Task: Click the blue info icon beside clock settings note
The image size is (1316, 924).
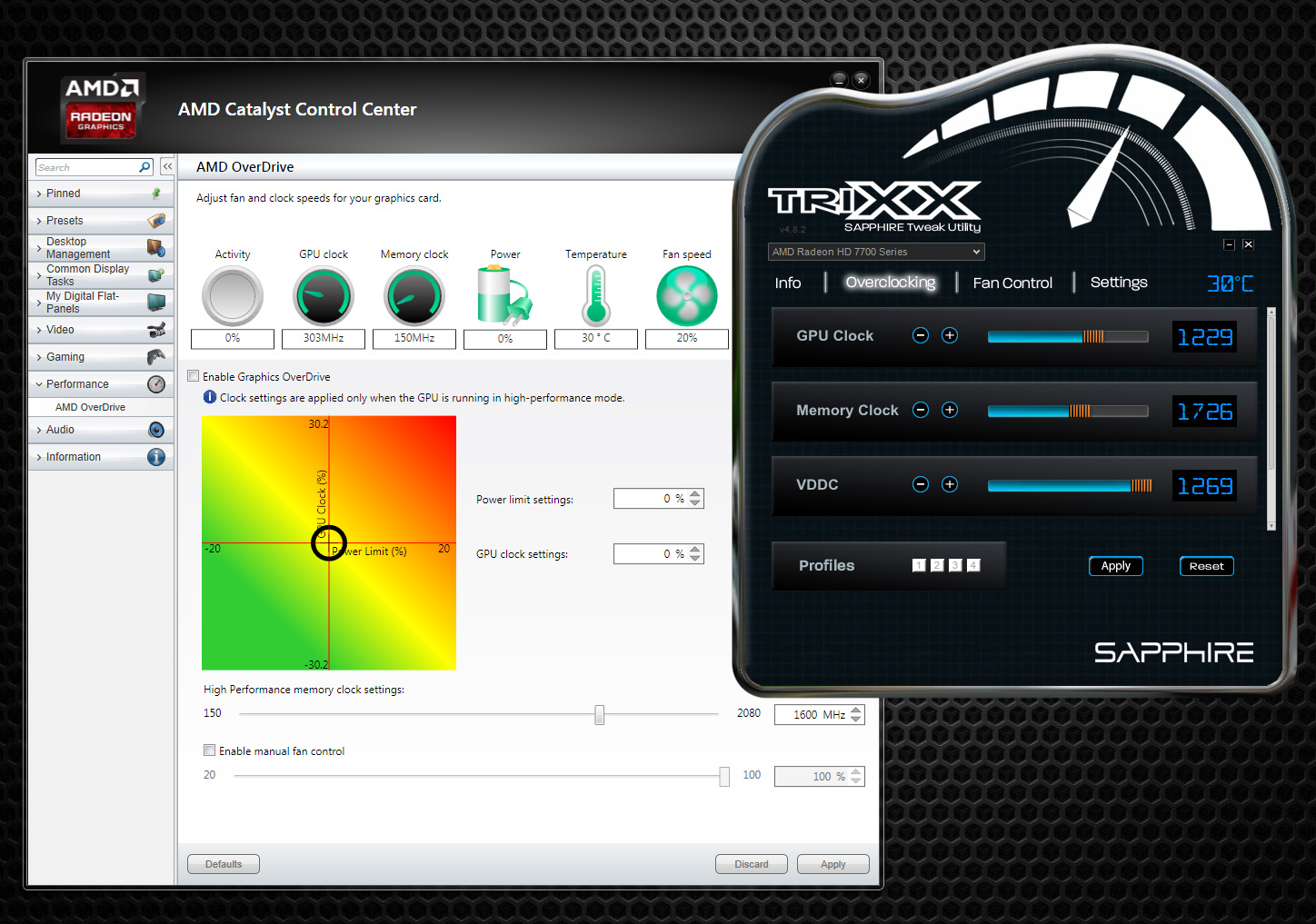Action: click(210, 397)
